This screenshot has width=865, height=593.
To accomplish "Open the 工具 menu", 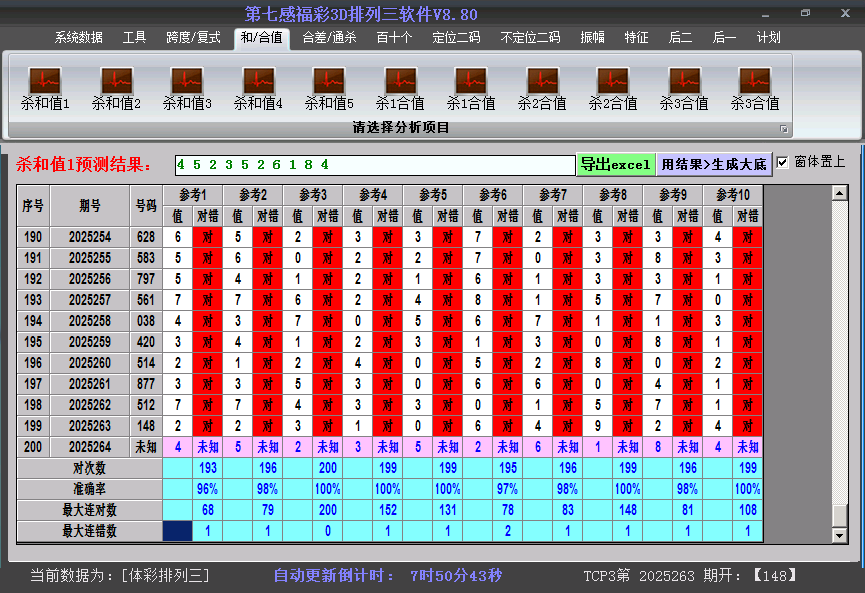I will pos(133,37).
